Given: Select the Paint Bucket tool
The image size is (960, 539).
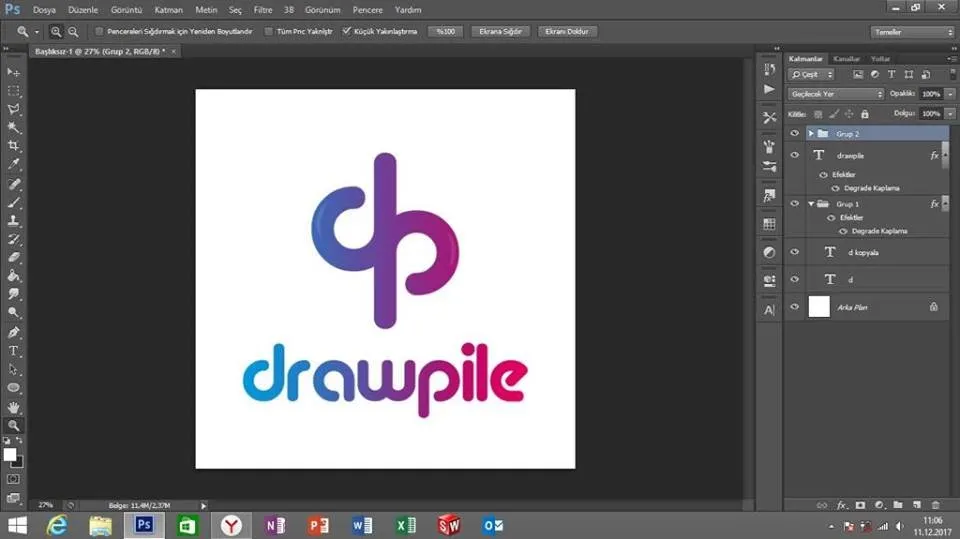Looking at the screenshot, I should click(13, 276).
